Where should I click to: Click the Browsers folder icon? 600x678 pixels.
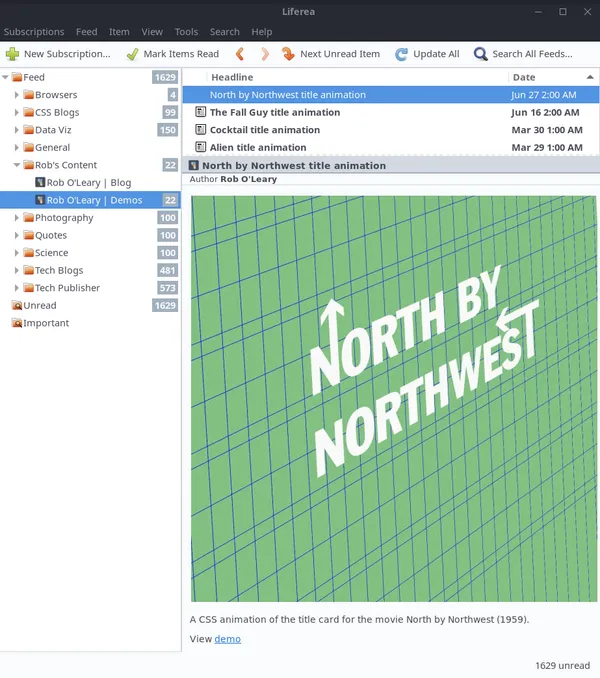[29, 95]
